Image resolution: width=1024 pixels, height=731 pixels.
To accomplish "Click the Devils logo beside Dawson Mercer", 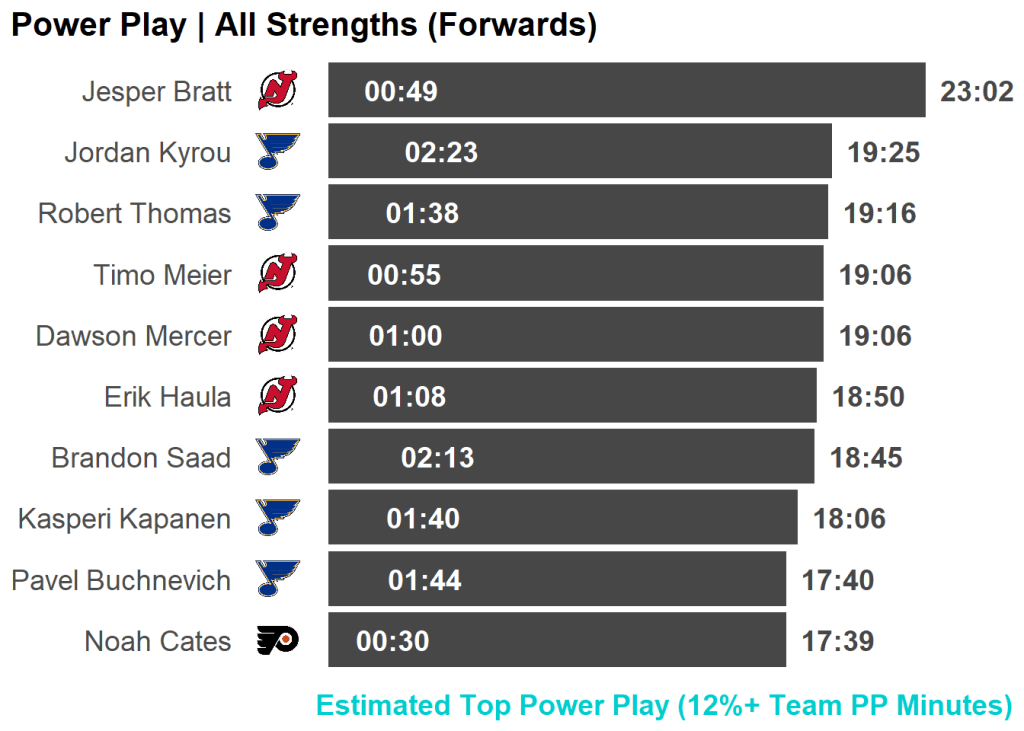I will pyautogui.click(x=277, y=335).
